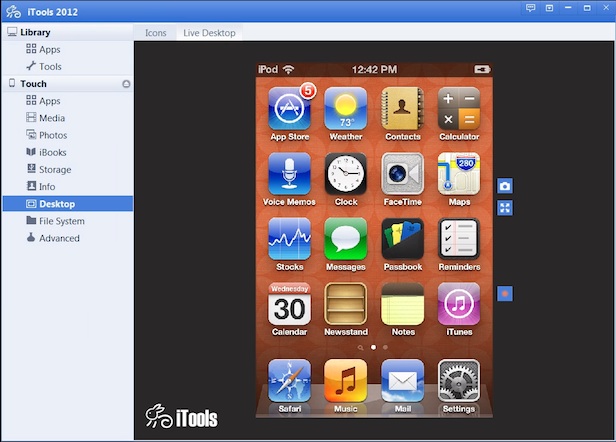616x442 pixels.
Task: Open File System in sidebar
Action: coord(61,221)
